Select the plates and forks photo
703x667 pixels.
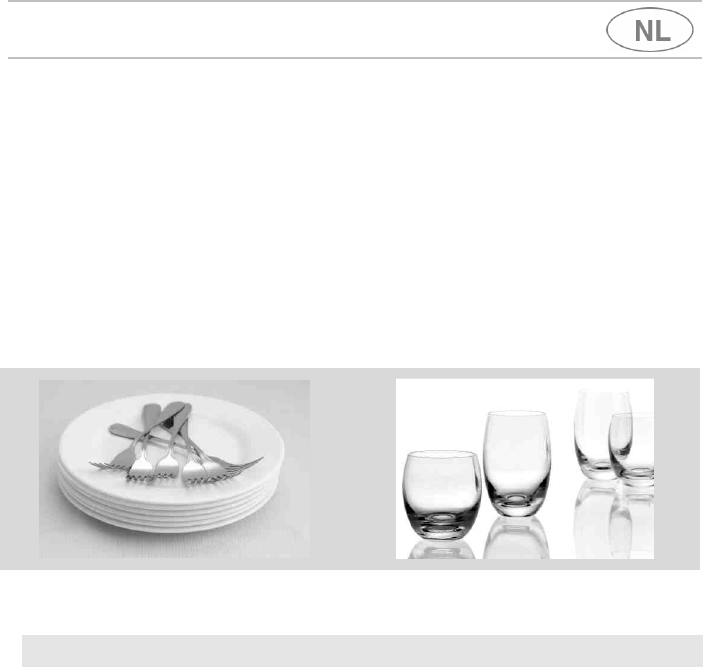(174, 469)
